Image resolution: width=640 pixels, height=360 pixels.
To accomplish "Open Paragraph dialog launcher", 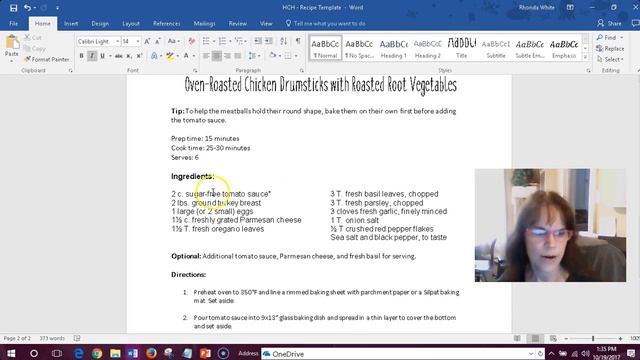I will 302,71.
